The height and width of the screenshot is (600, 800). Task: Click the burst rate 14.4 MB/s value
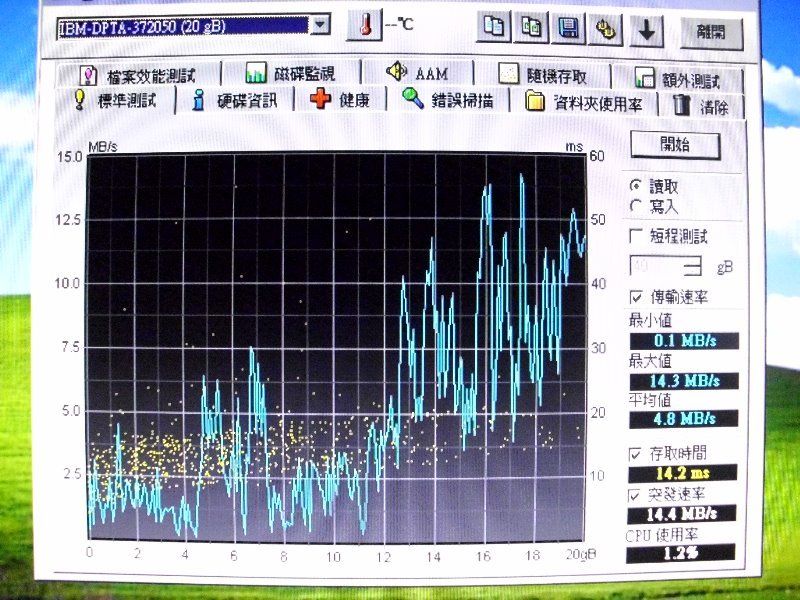point(682,514)
